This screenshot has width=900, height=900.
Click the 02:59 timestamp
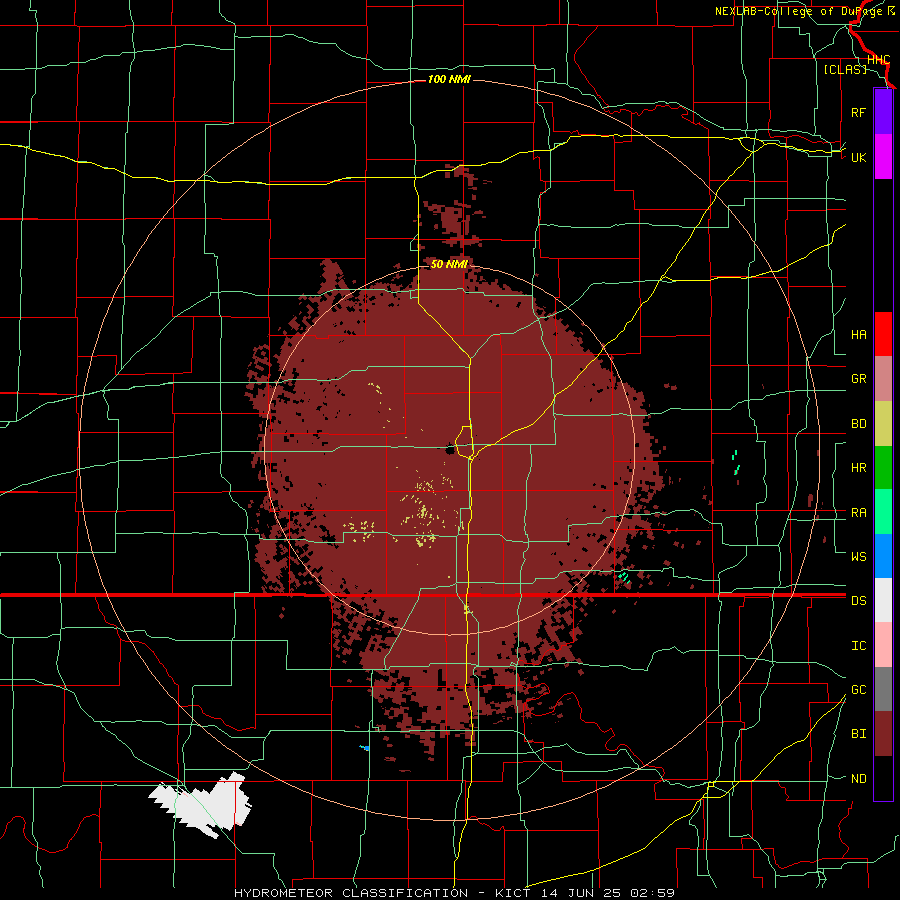pos(651,893)
